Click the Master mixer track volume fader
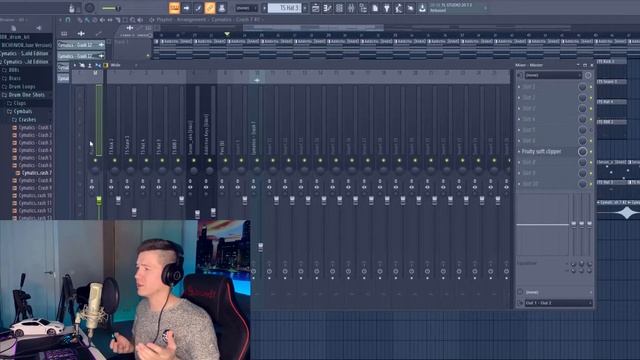The height and width of the screenshot is (360, 640). click(x=99, y=200)
